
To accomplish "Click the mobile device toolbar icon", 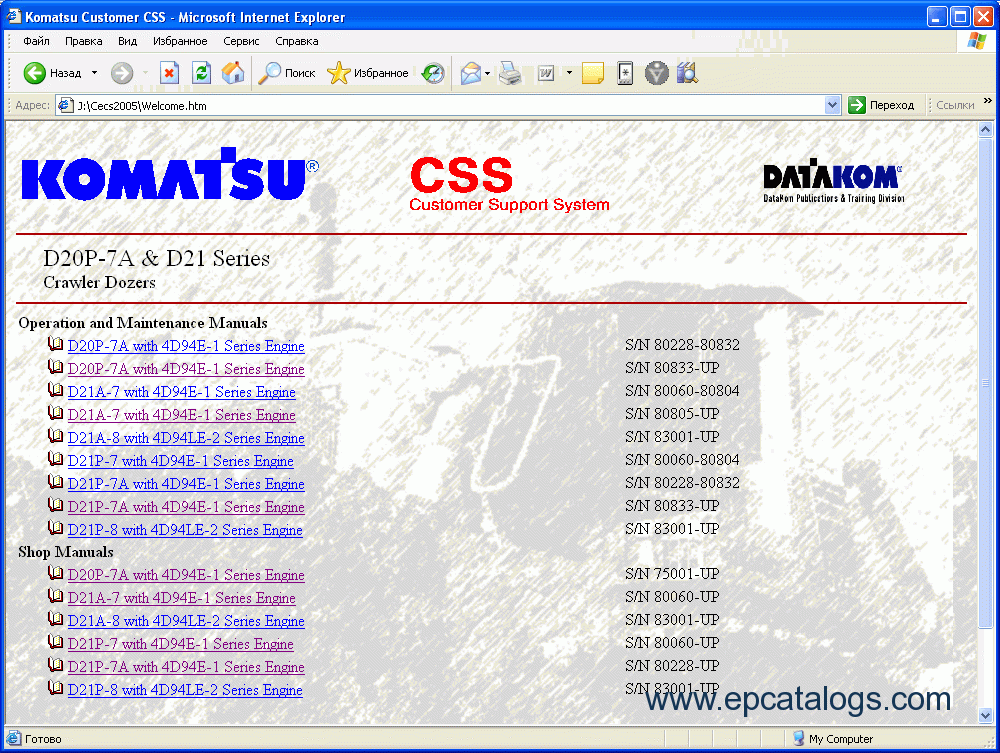I will click(625, 73).
